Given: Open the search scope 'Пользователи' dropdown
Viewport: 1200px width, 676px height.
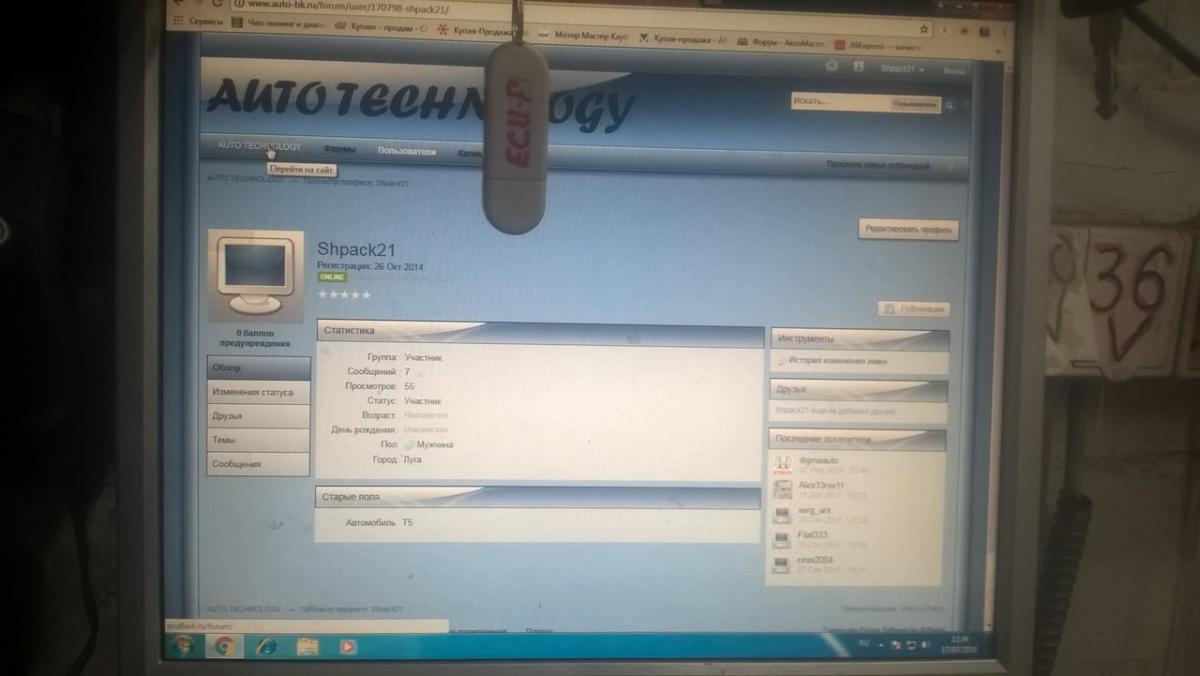Looking at the screenshot, I should pos(915,103).
